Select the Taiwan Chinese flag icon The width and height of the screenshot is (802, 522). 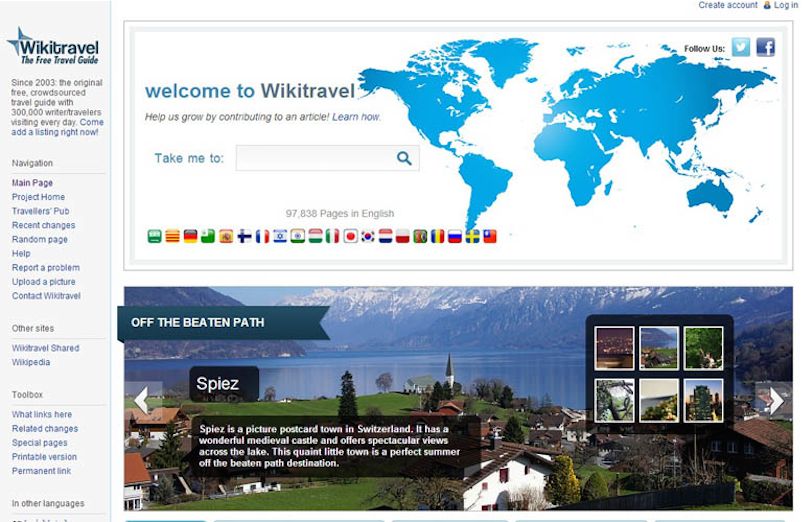click(490, 236)
